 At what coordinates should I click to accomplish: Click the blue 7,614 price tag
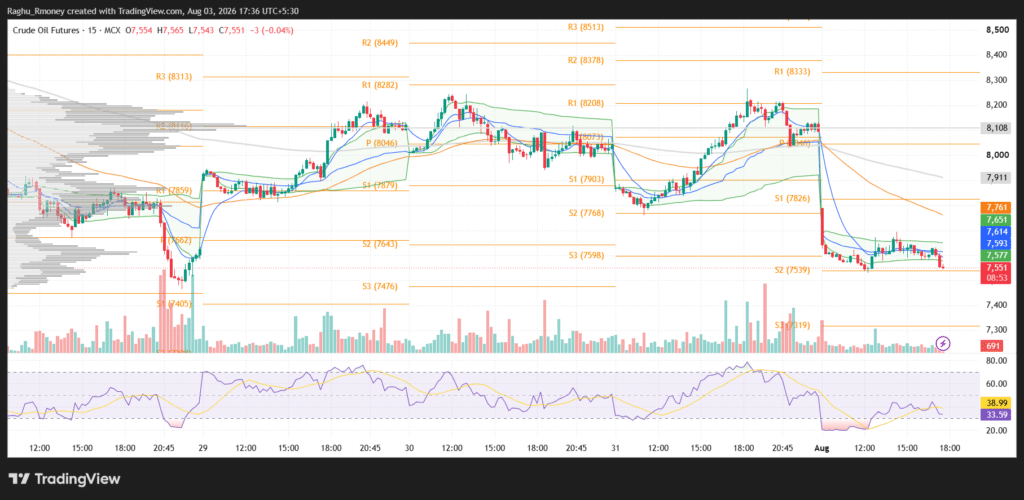point(996,231)
